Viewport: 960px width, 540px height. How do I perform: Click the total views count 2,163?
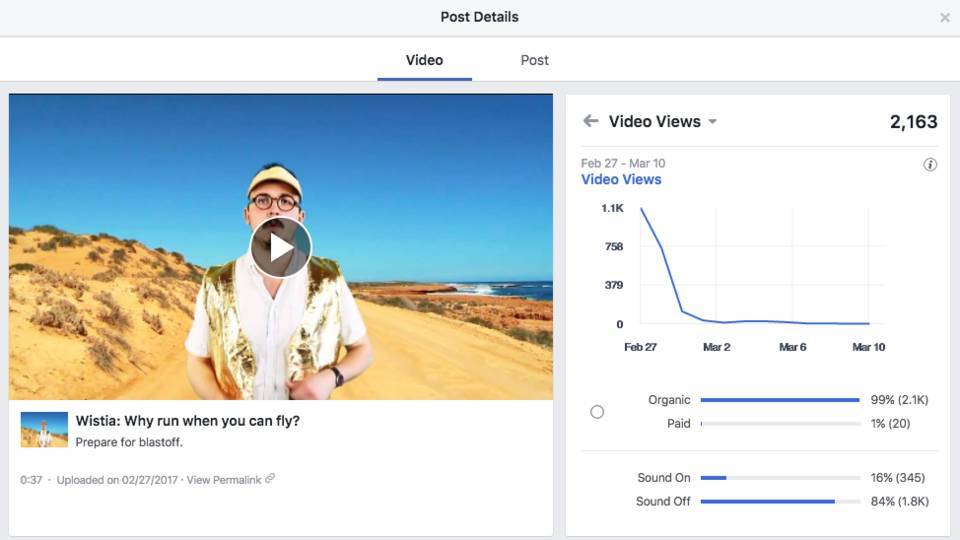click(913, 122)
